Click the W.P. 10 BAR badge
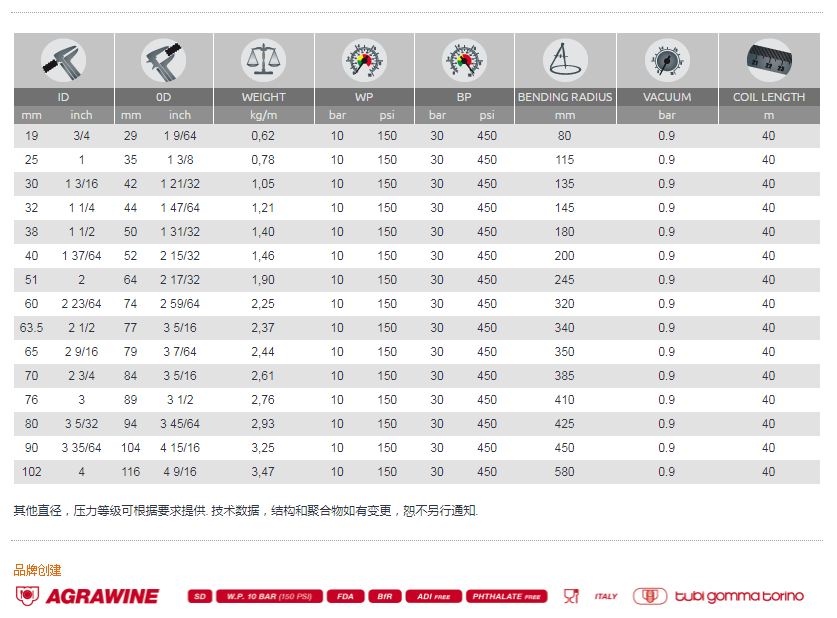 click(x=268, y=596)
